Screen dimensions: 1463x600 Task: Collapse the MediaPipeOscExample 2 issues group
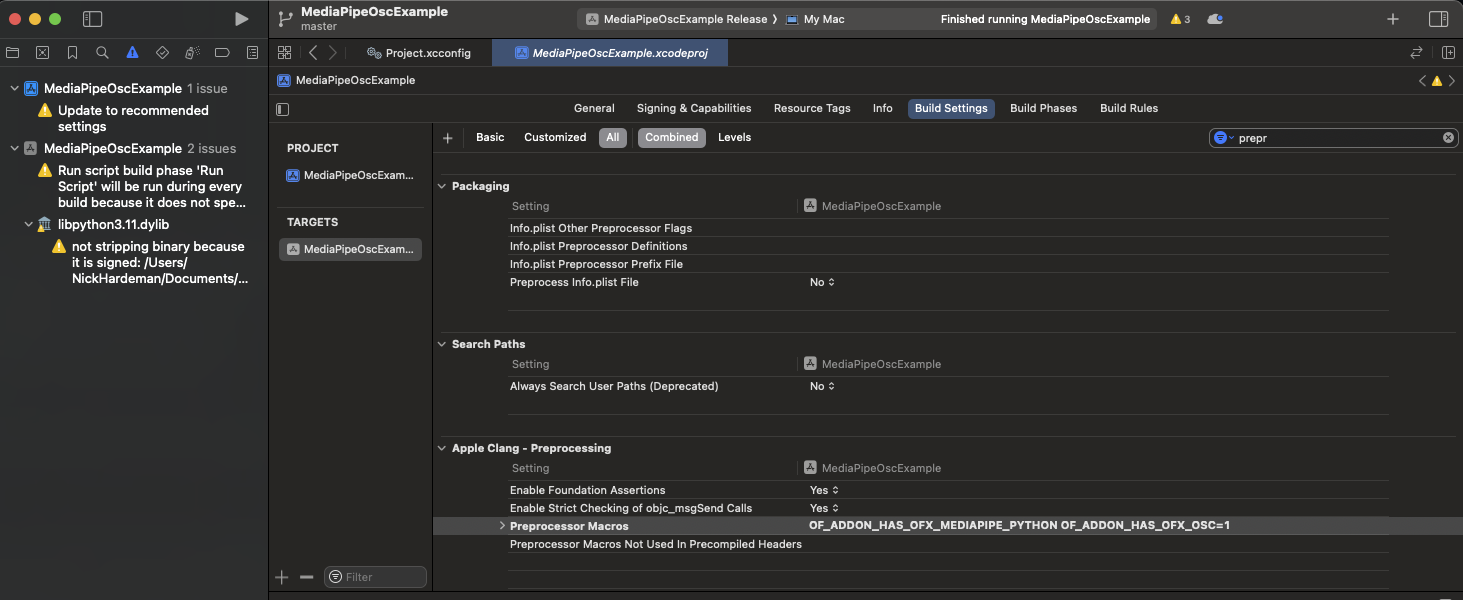[14, 149]
